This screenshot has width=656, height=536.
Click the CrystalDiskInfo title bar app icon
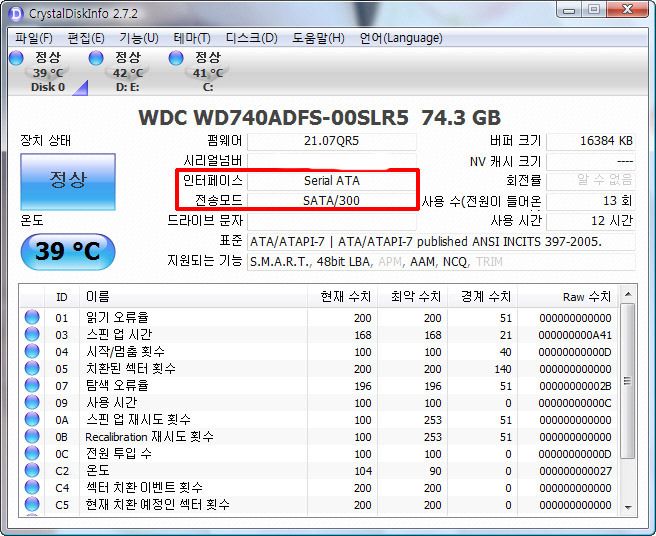coord(16,14)
